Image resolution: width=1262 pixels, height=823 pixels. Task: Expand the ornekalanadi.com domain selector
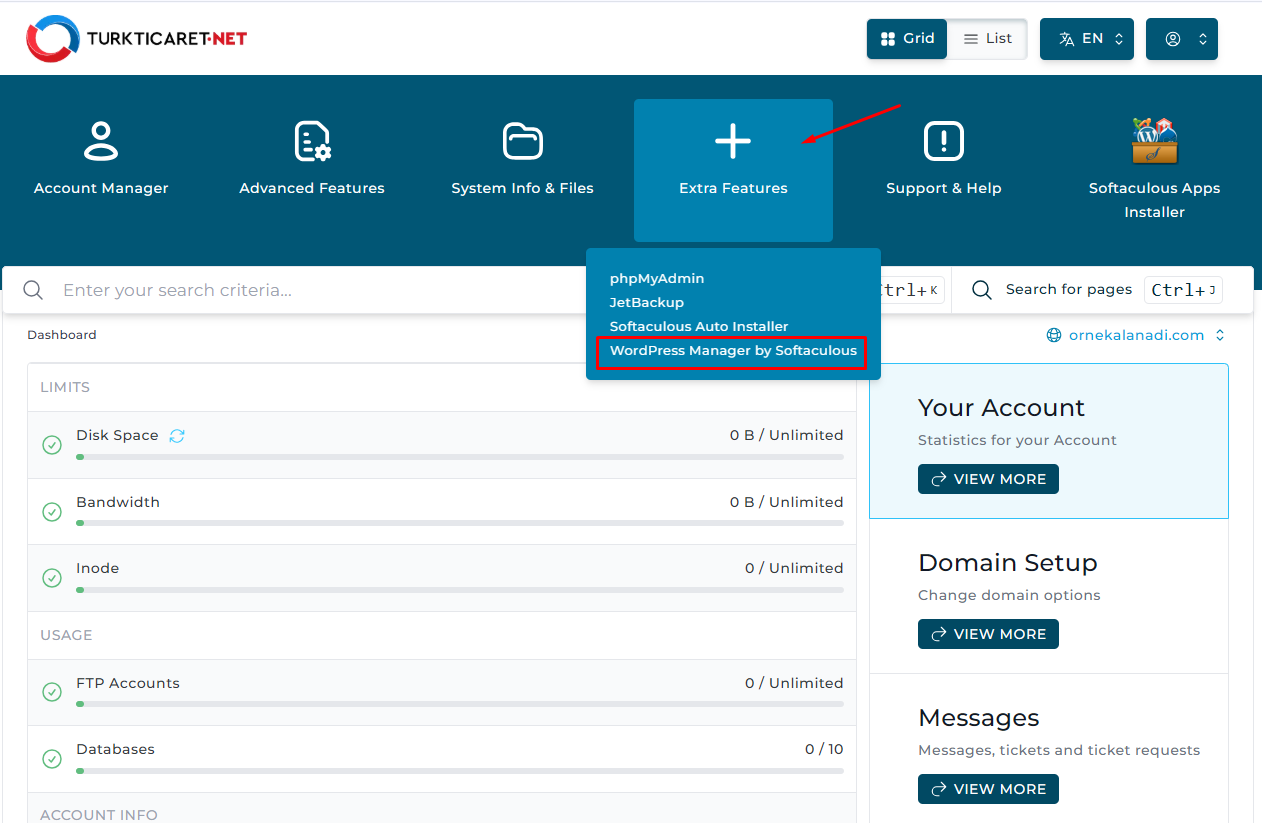1135,335
